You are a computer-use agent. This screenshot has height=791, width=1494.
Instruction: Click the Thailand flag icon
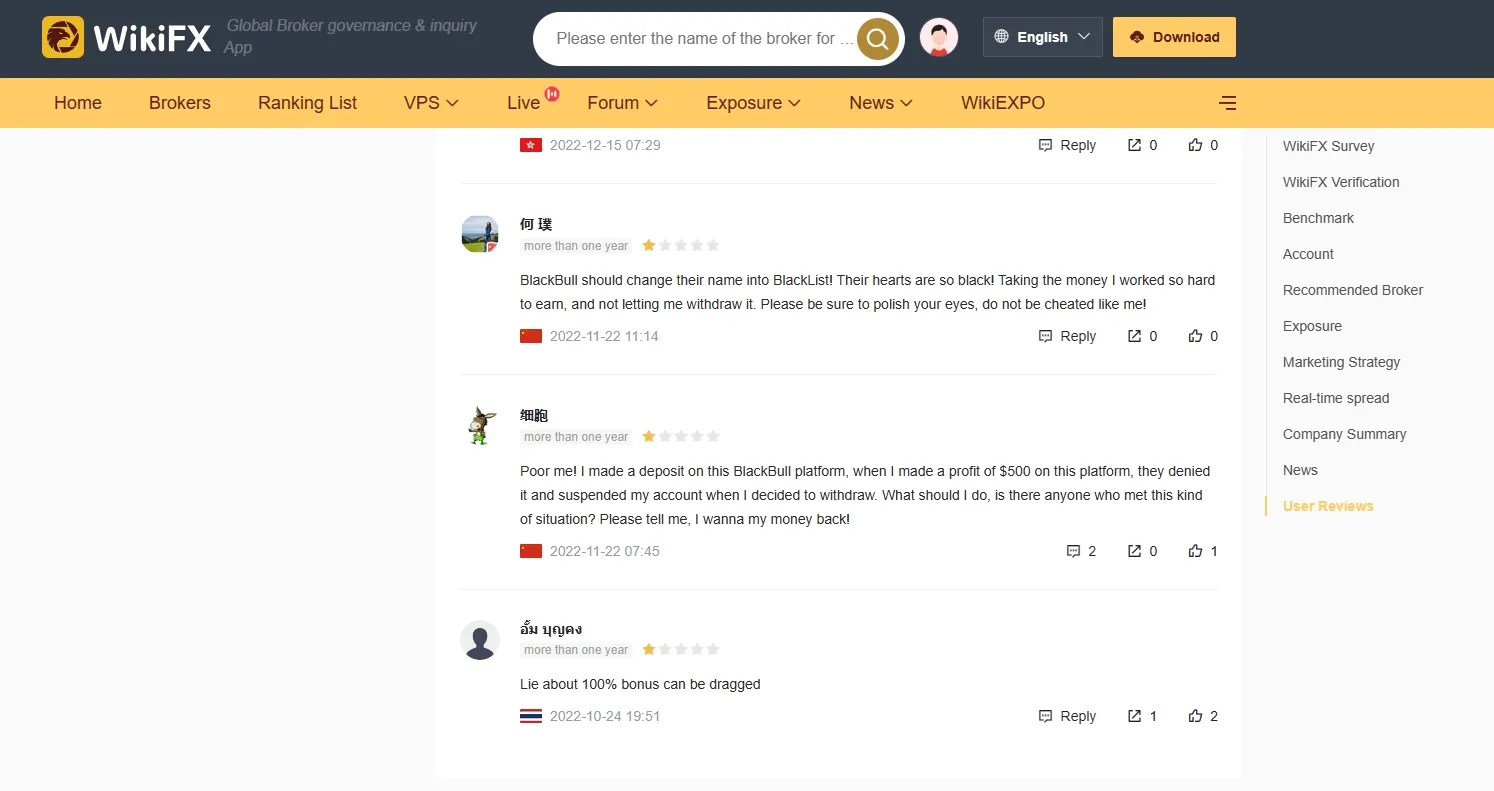pyautogui.click(x=531, y=716)
